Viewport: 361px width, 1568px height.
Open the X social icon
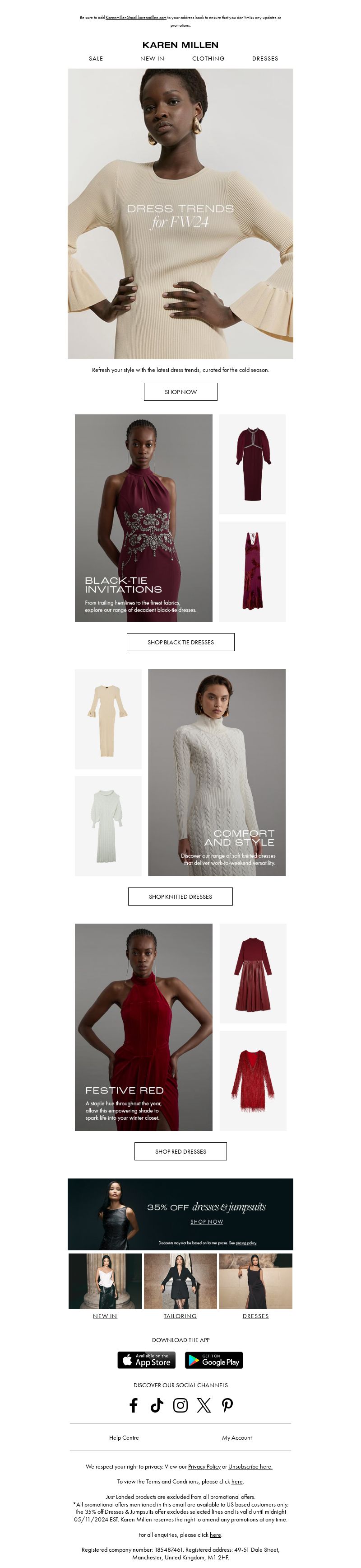click(204, 1404)
